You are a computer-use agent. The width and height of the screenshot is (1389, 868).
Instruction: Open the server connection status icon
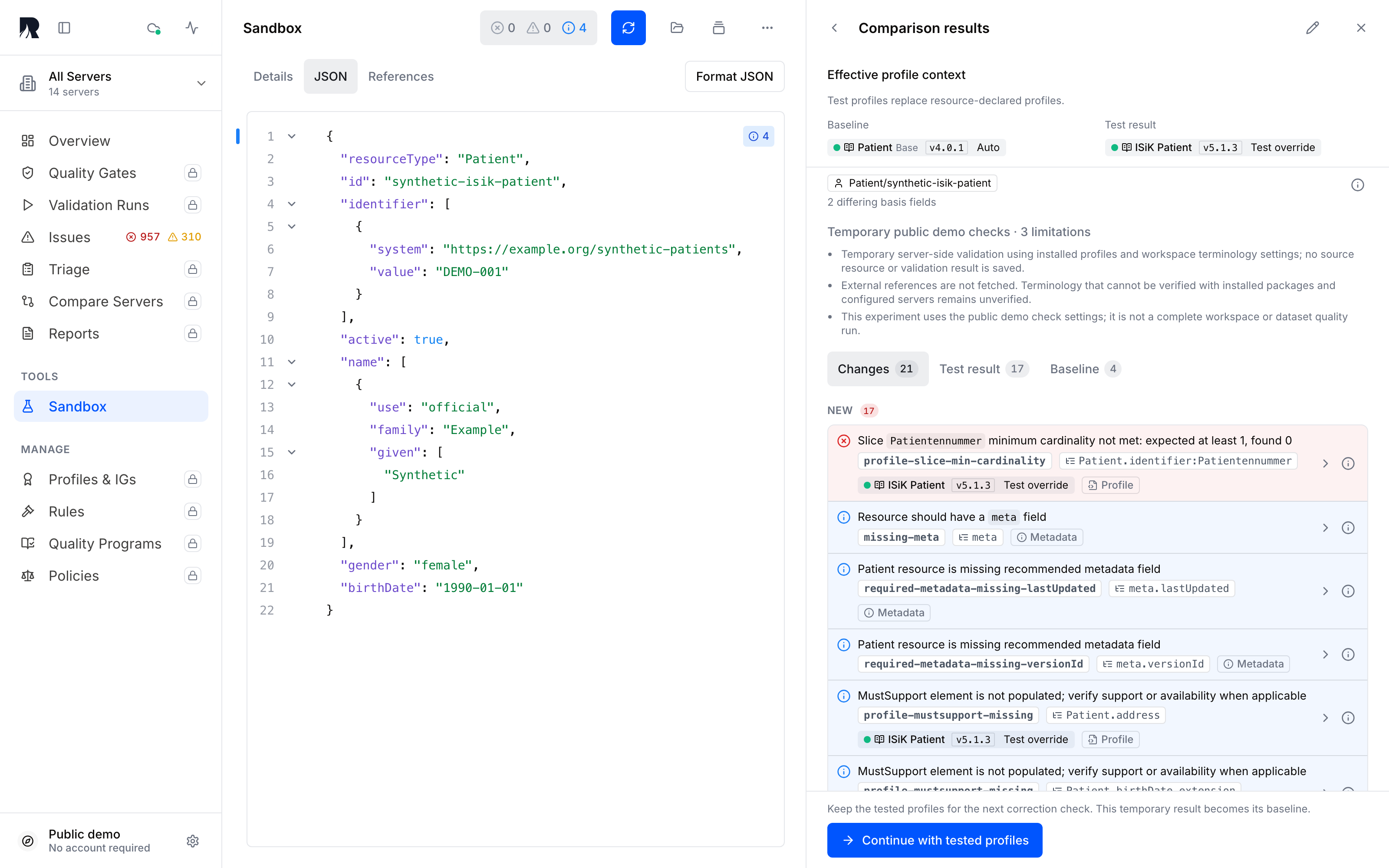[153, 27]
